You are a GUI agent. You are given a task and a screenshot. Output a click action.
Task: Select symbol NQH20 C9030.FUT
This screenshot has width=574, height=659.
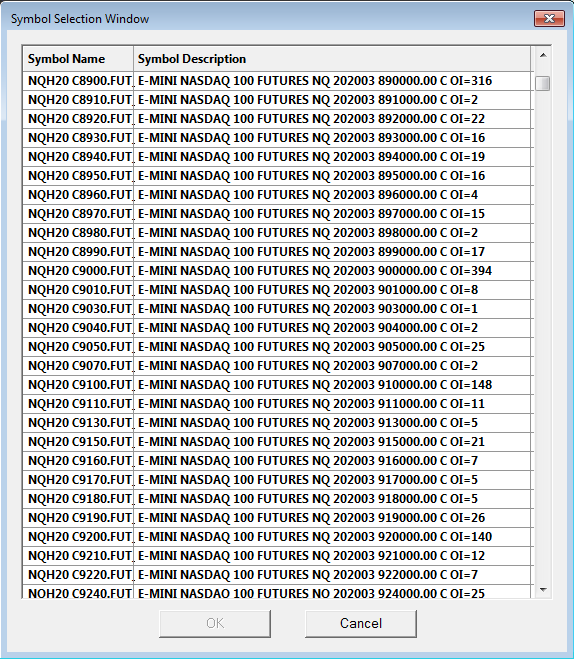tap(78, 308)
